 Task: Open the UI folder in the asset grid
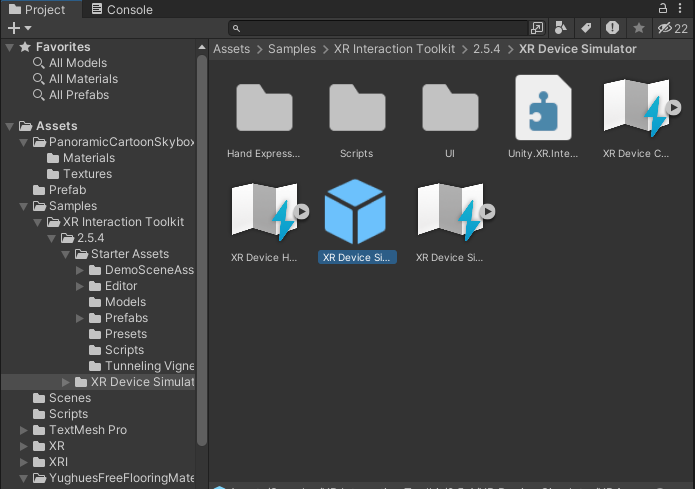450,108
